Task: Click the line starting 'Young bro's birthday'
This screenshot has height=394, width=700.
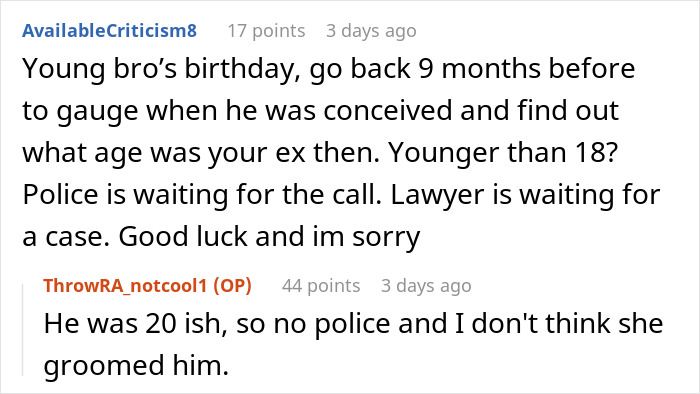Action: click(x=329, y=69)
